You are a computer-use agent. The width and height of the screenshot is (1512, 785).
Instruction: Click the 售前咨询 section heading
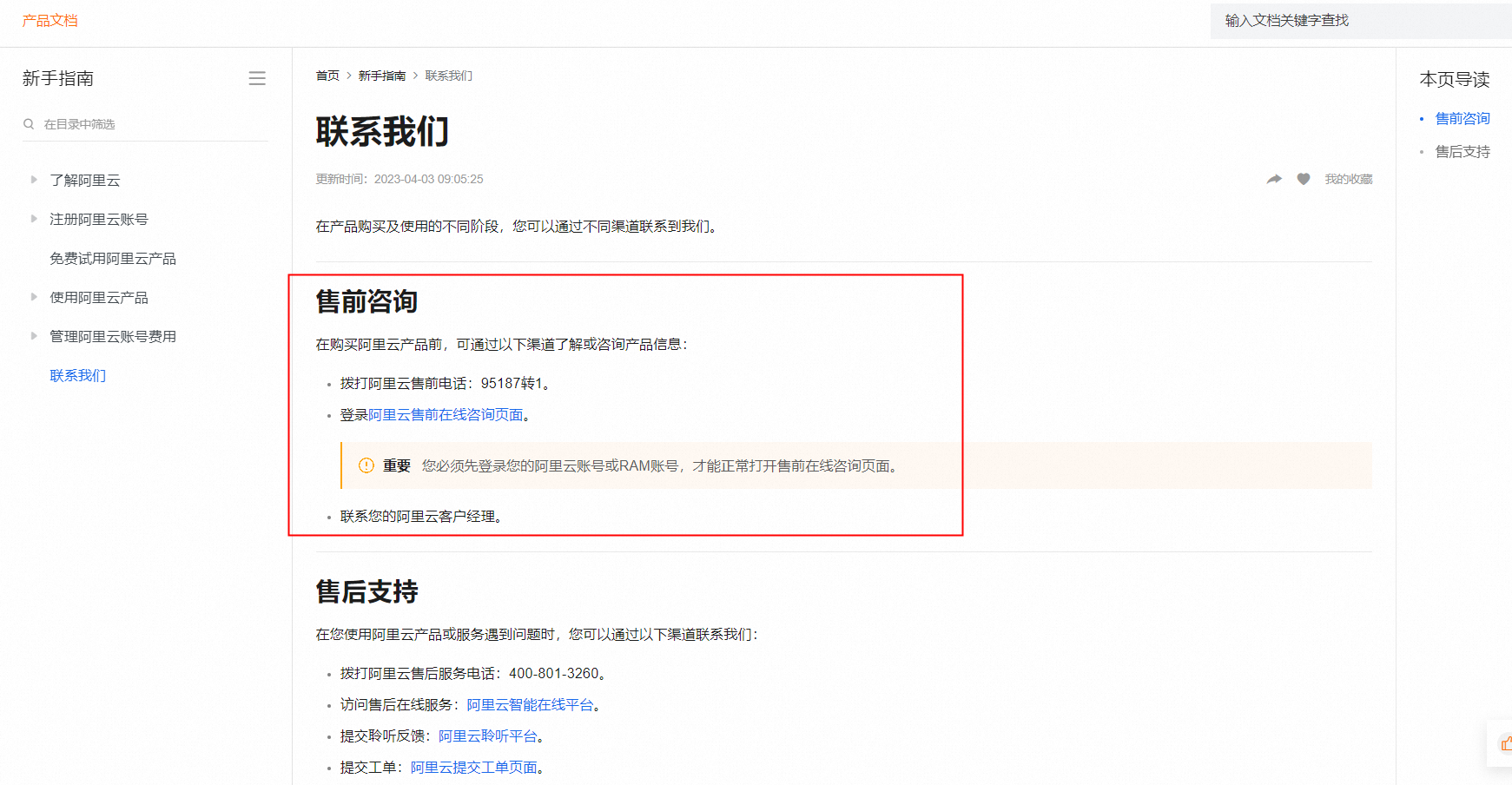click(366, 301)
